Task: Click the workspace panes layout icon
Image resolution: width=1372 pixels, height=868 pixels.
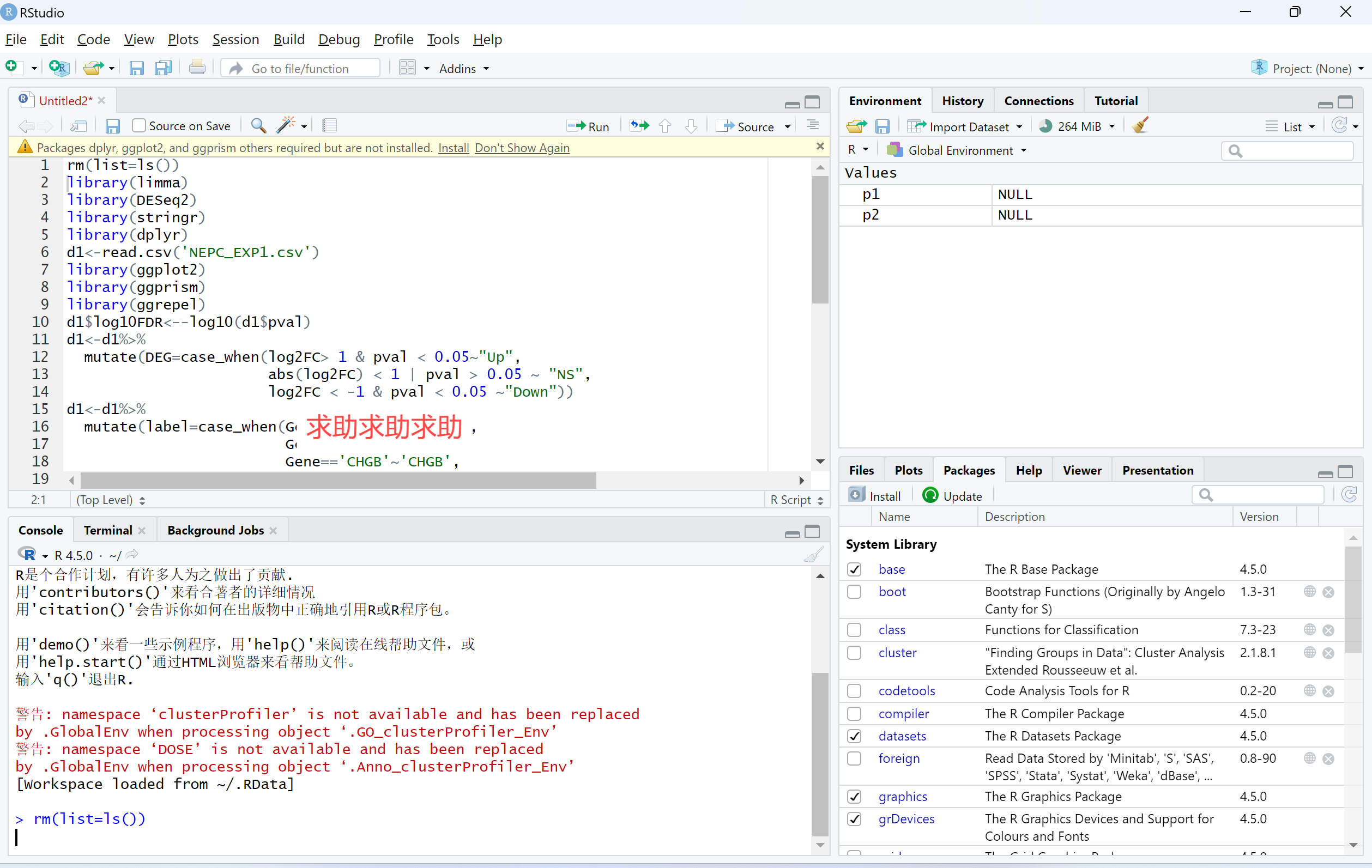Action: pyautogui.click(x=407, y=68)
